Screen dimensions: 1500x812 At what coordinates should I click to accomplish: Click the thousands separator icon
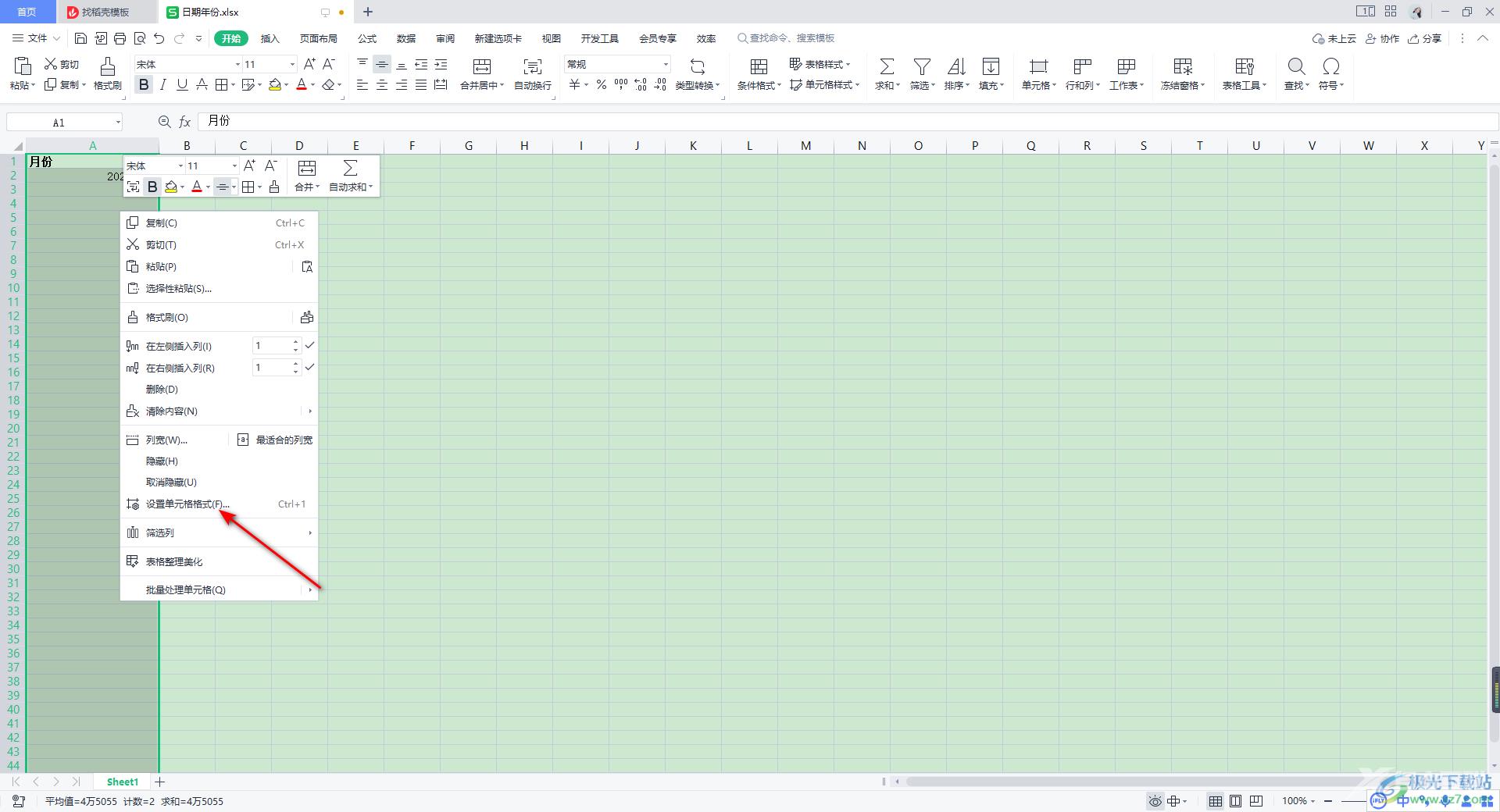point(621,84)
